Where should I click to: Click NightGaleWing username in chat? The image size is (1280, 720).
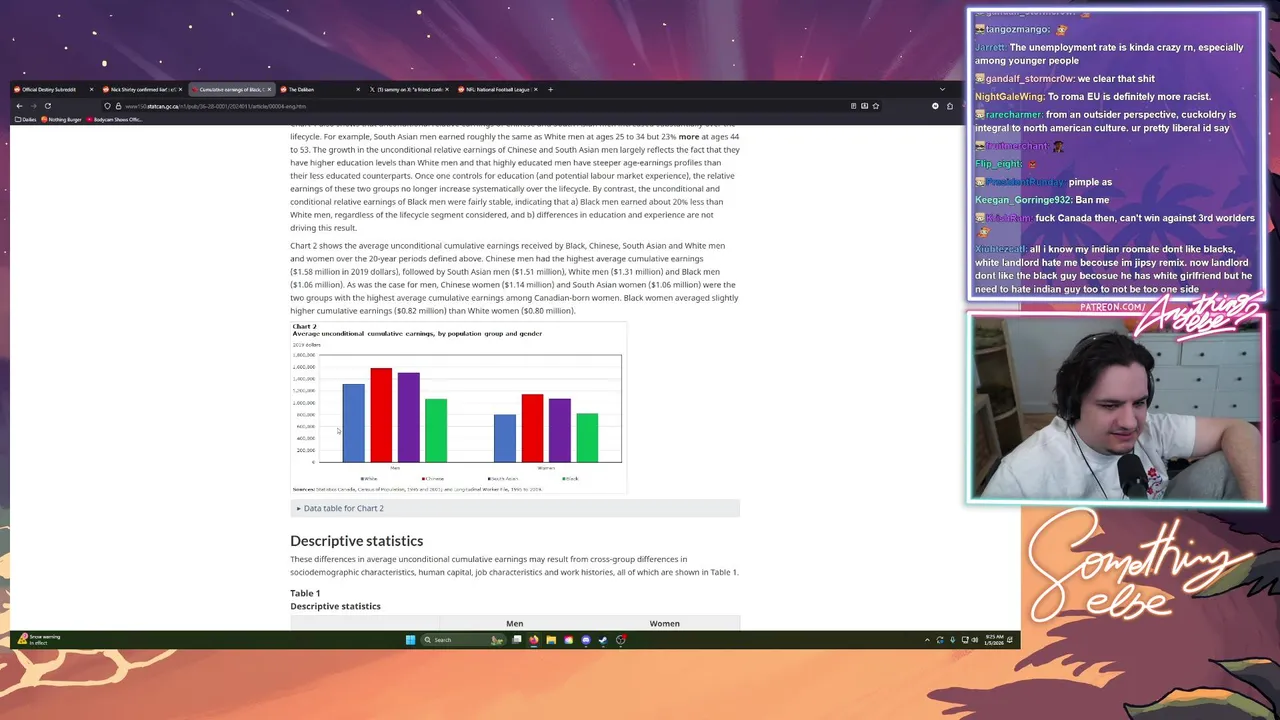click(x=1009, y=97)
